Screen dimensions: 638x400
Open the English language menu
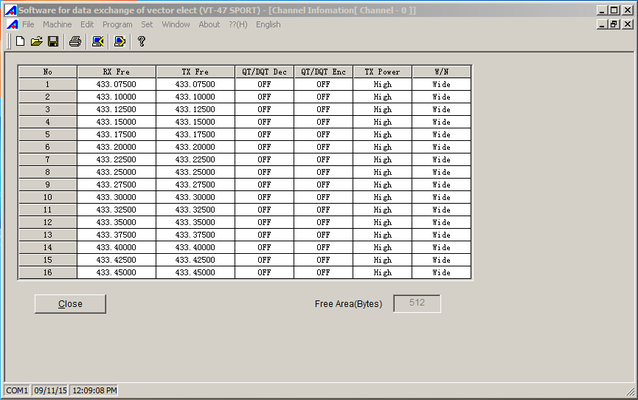(268, 24)
